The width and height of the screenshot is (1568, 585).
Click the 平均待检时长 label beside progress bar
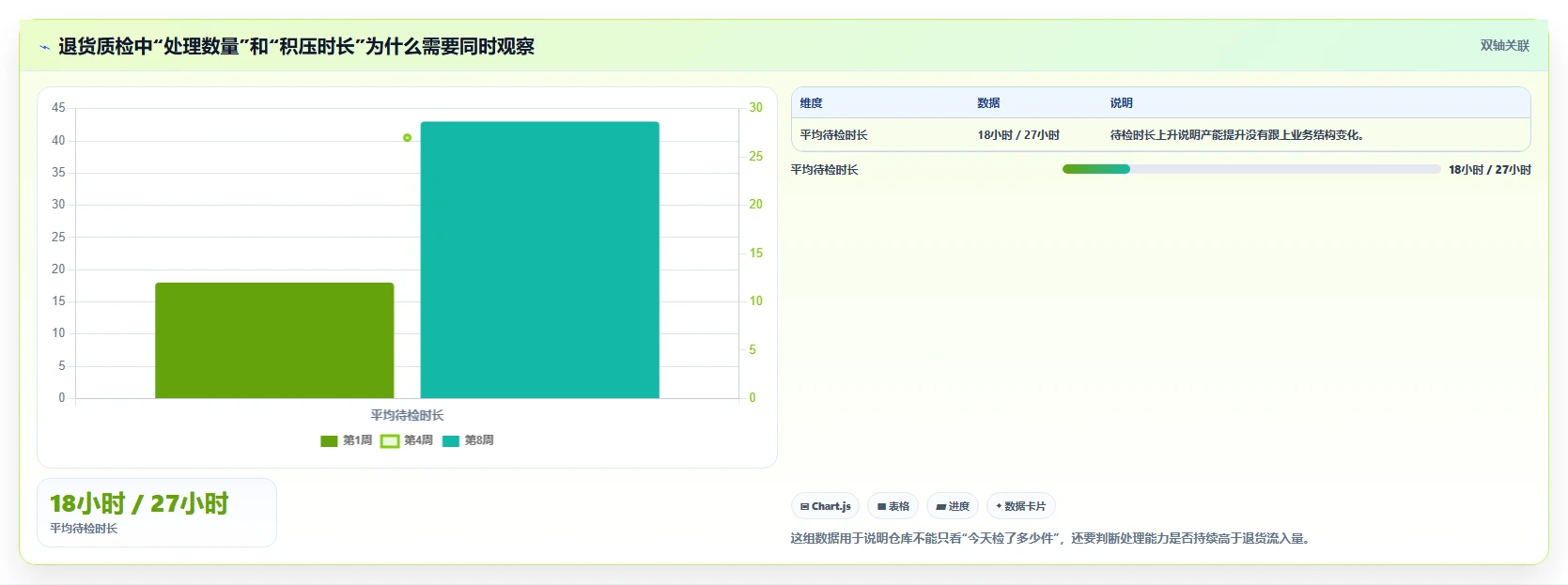click(824, 170)
